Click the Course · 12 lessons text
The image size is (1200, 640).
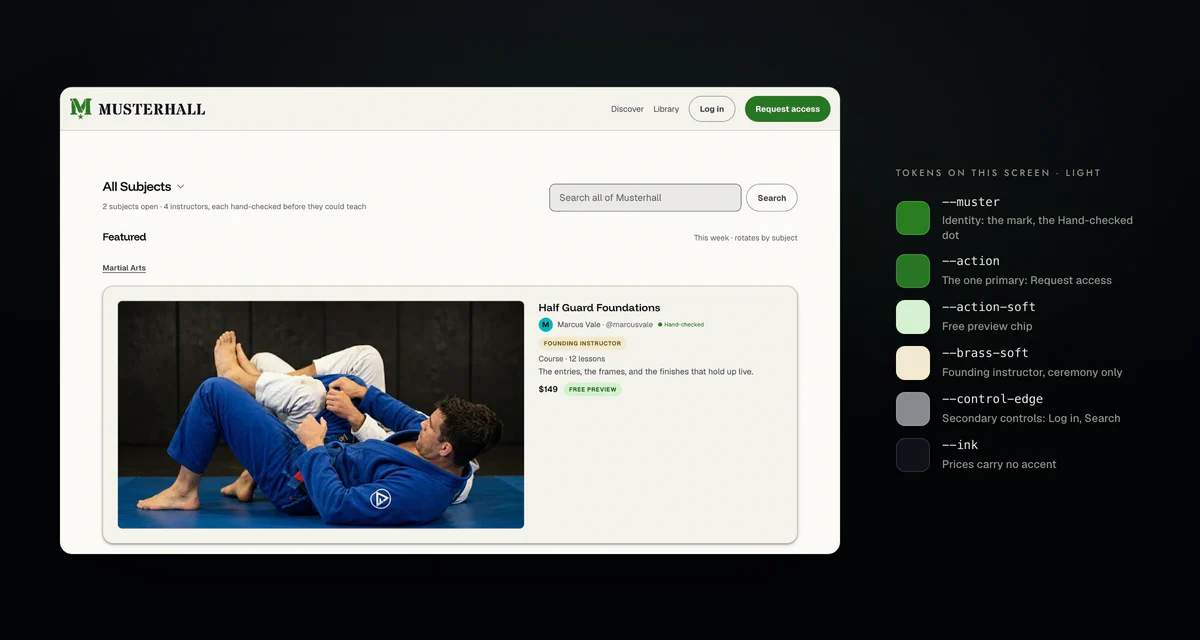pos(572,358)
